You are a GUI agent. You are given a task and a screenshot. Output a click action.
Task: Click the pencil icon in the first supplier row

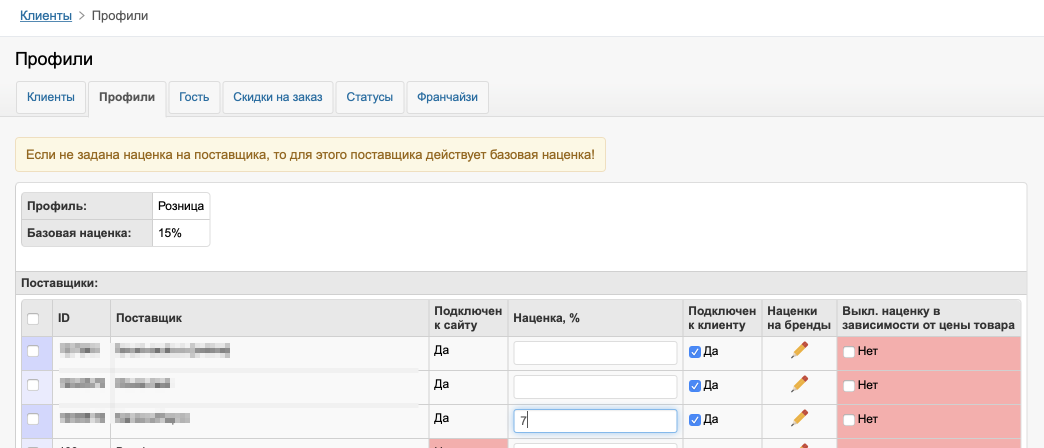point(798,350)
